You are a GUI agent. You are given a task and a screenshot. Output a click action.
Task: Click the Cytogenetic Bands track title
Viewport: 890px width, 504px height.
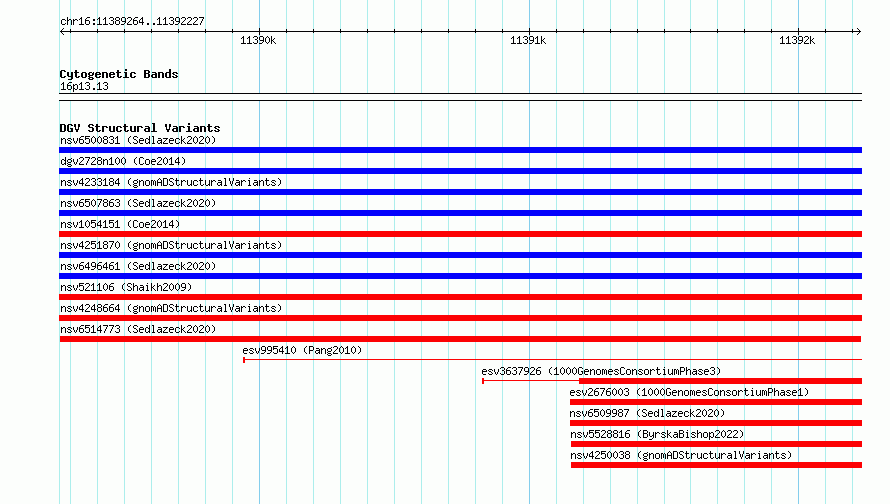click(x=119, y=74)
